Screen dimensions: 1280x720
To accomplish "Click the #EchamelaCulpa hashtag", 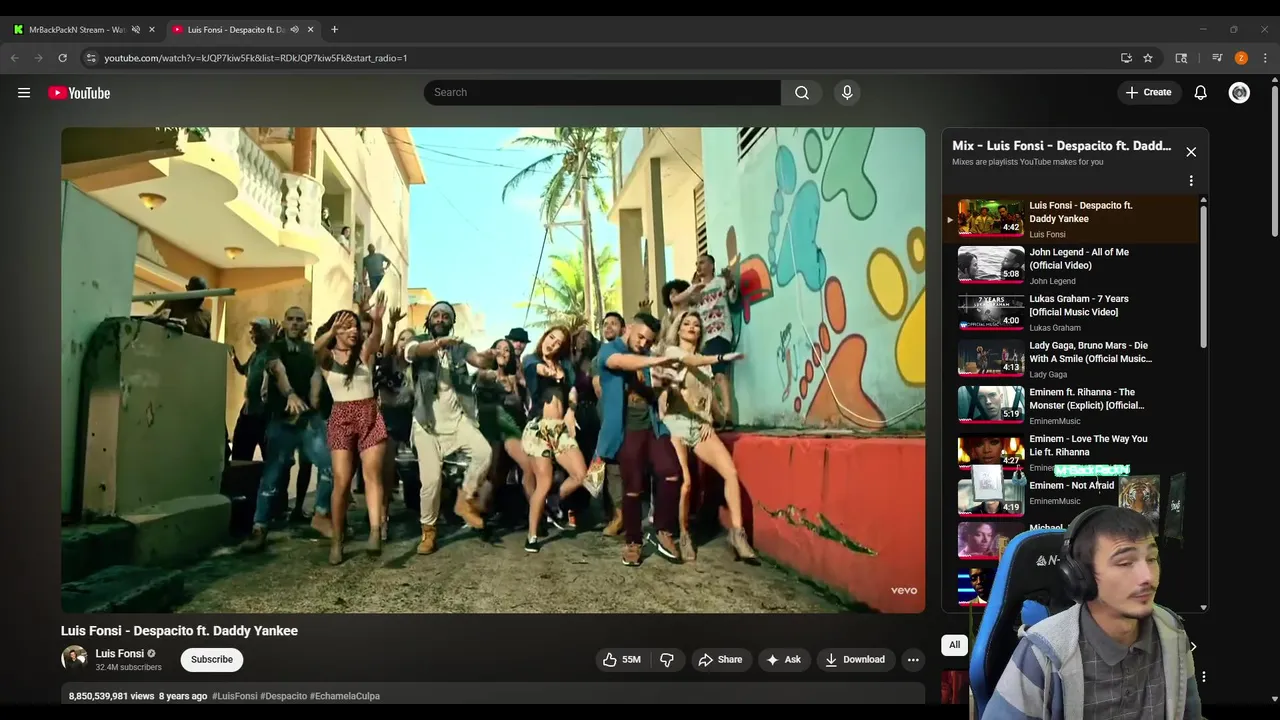I will 345,696.
